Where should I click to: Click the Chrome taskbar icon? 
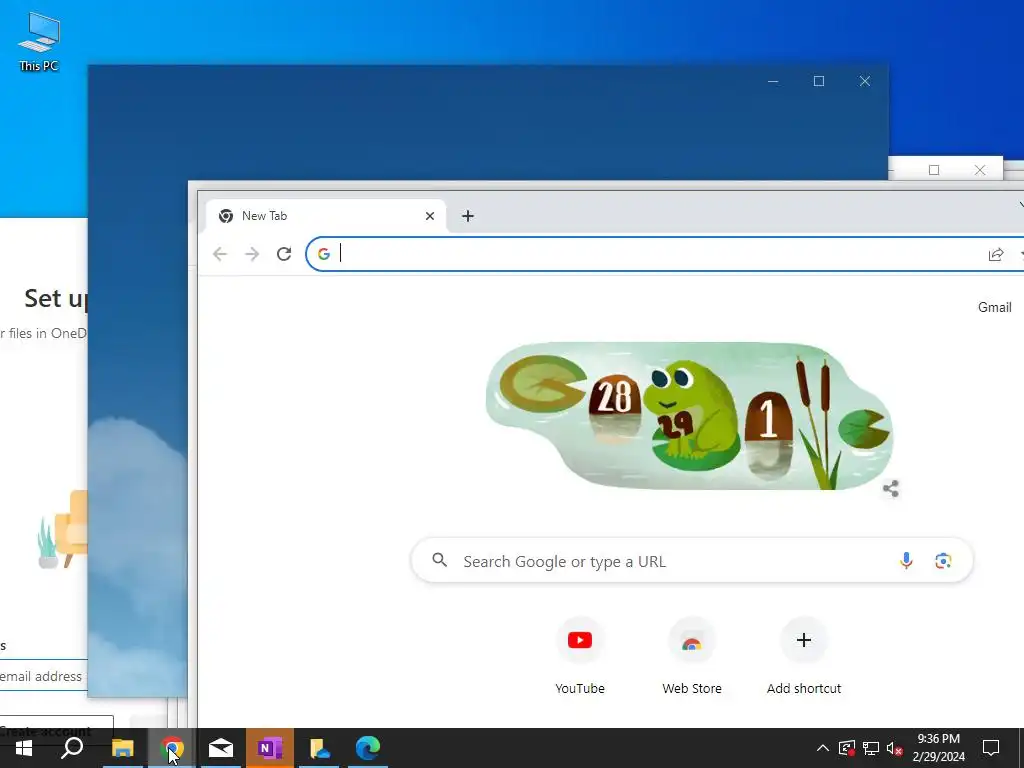(172, 748)
